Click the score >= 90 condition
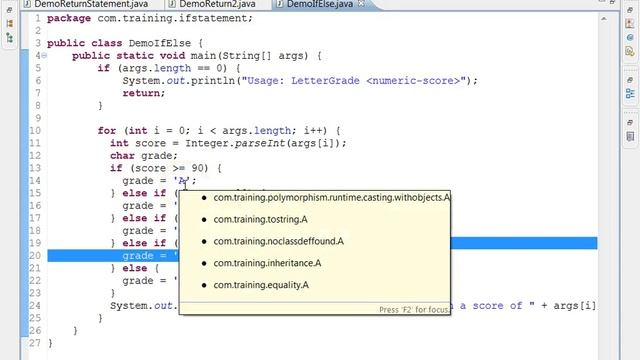The height and width of the screenshot is (360, 640). point(169,168)
